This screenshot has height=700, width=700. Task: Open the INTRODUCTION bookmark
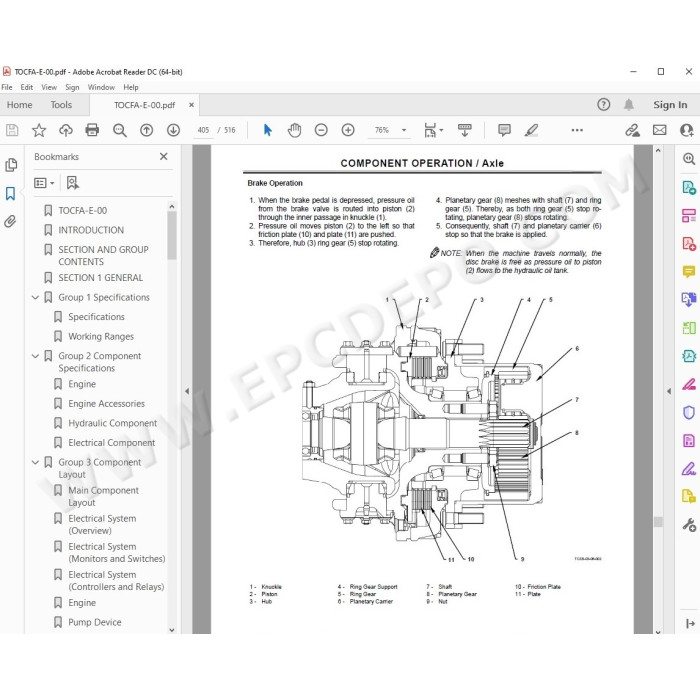pos(91,230)
